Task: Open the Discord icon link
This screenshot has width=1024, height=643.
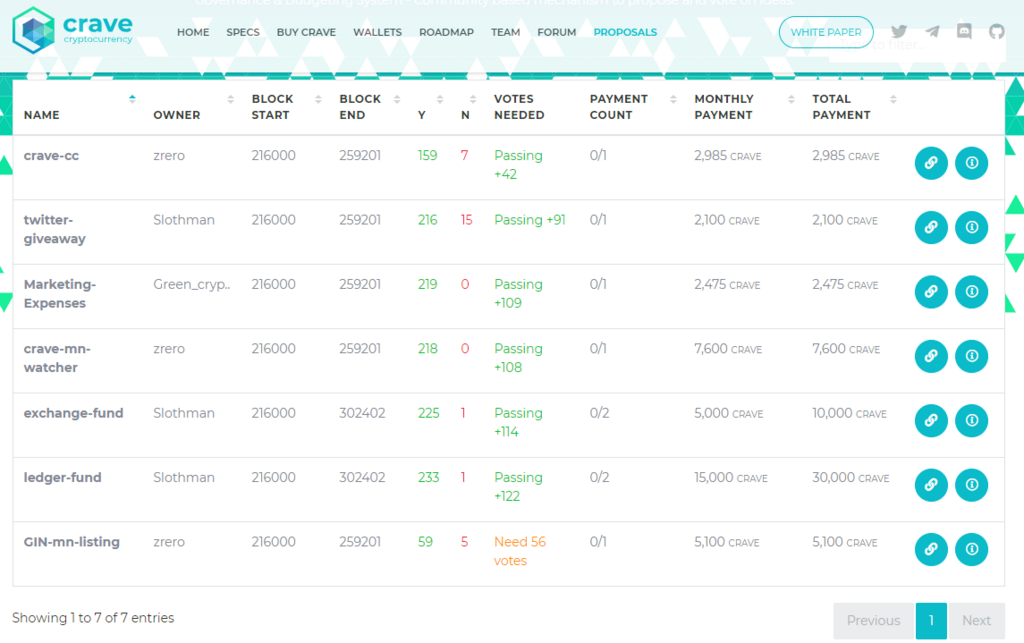Action: point(964,31)
